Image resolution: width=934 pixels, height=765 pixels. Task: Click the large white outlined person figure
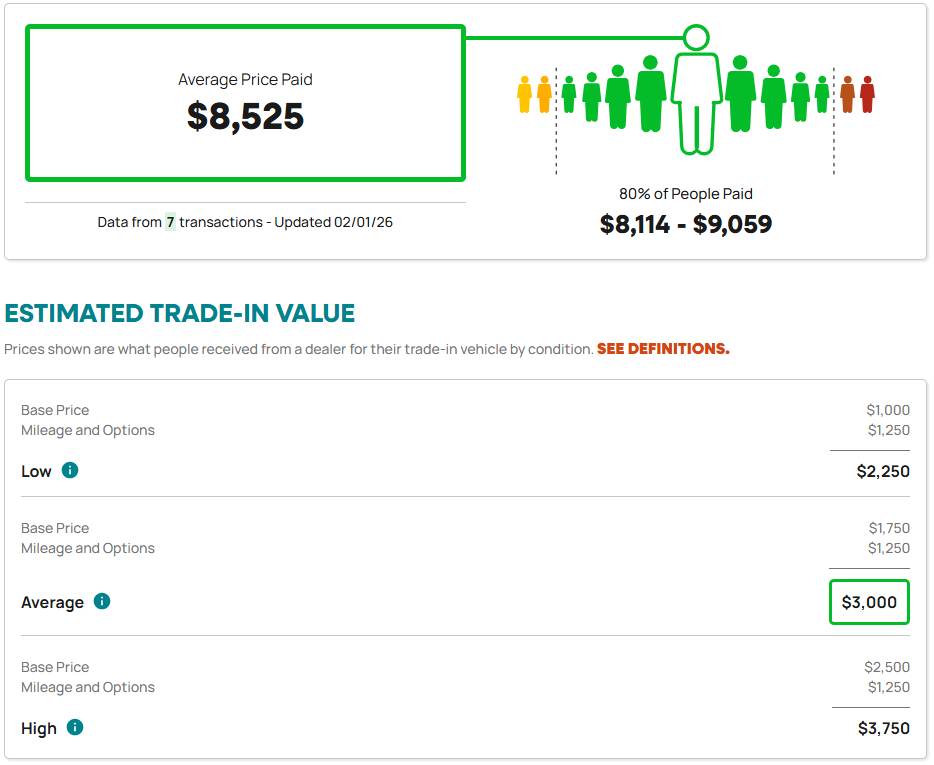click(695, 103)
